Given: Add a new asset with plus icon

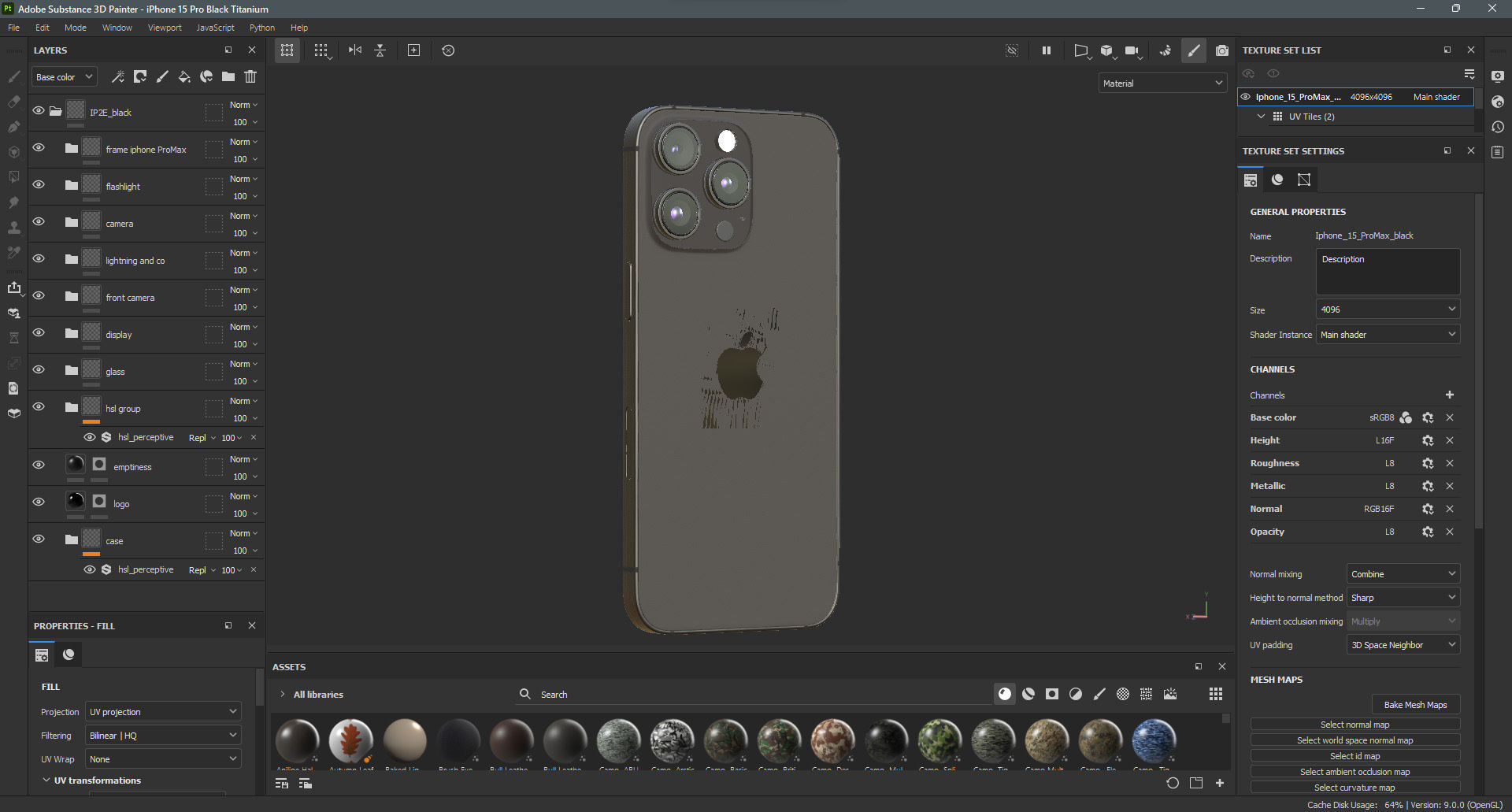Looking at the screenshot, I should (x=1220, y=783).
